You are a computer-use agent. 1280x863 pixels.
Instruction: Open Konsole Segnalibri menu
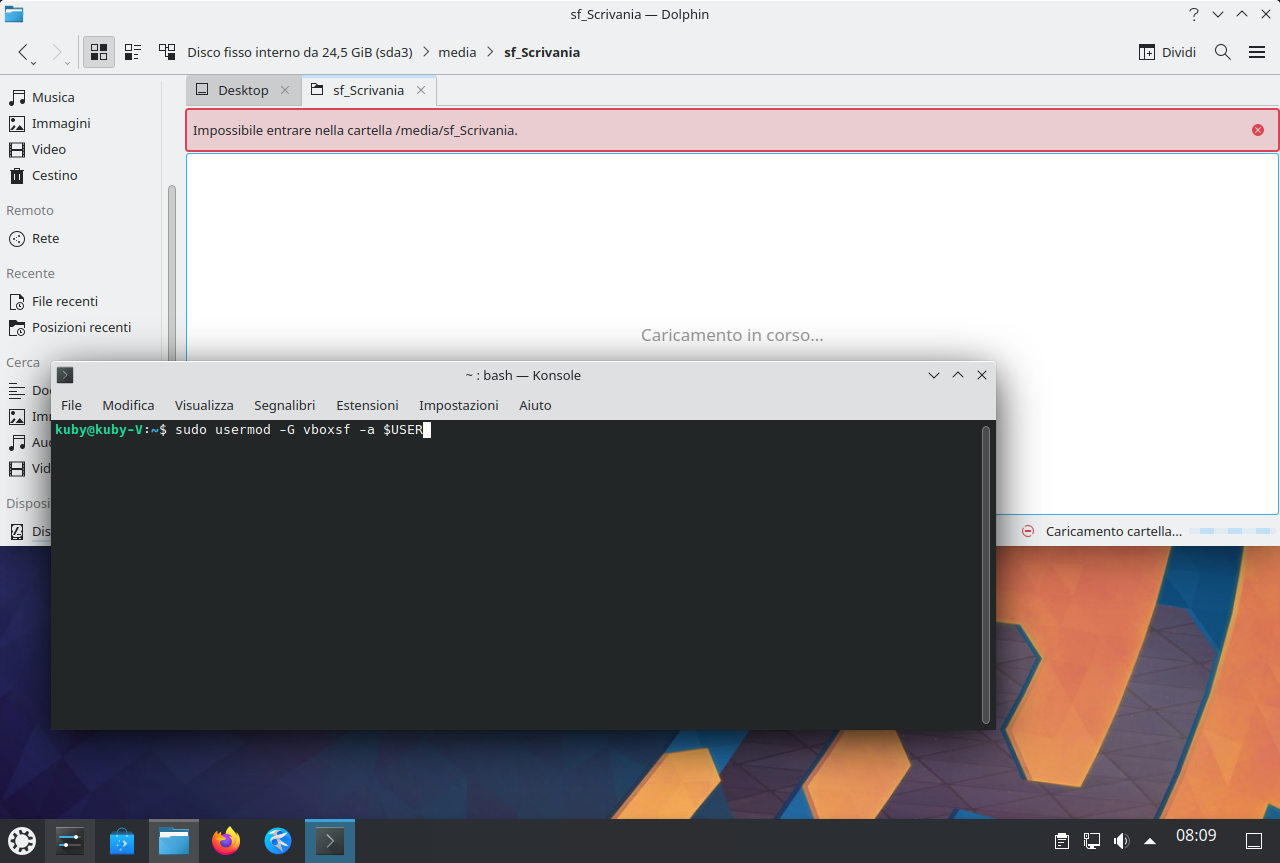(x=284, y=405)
